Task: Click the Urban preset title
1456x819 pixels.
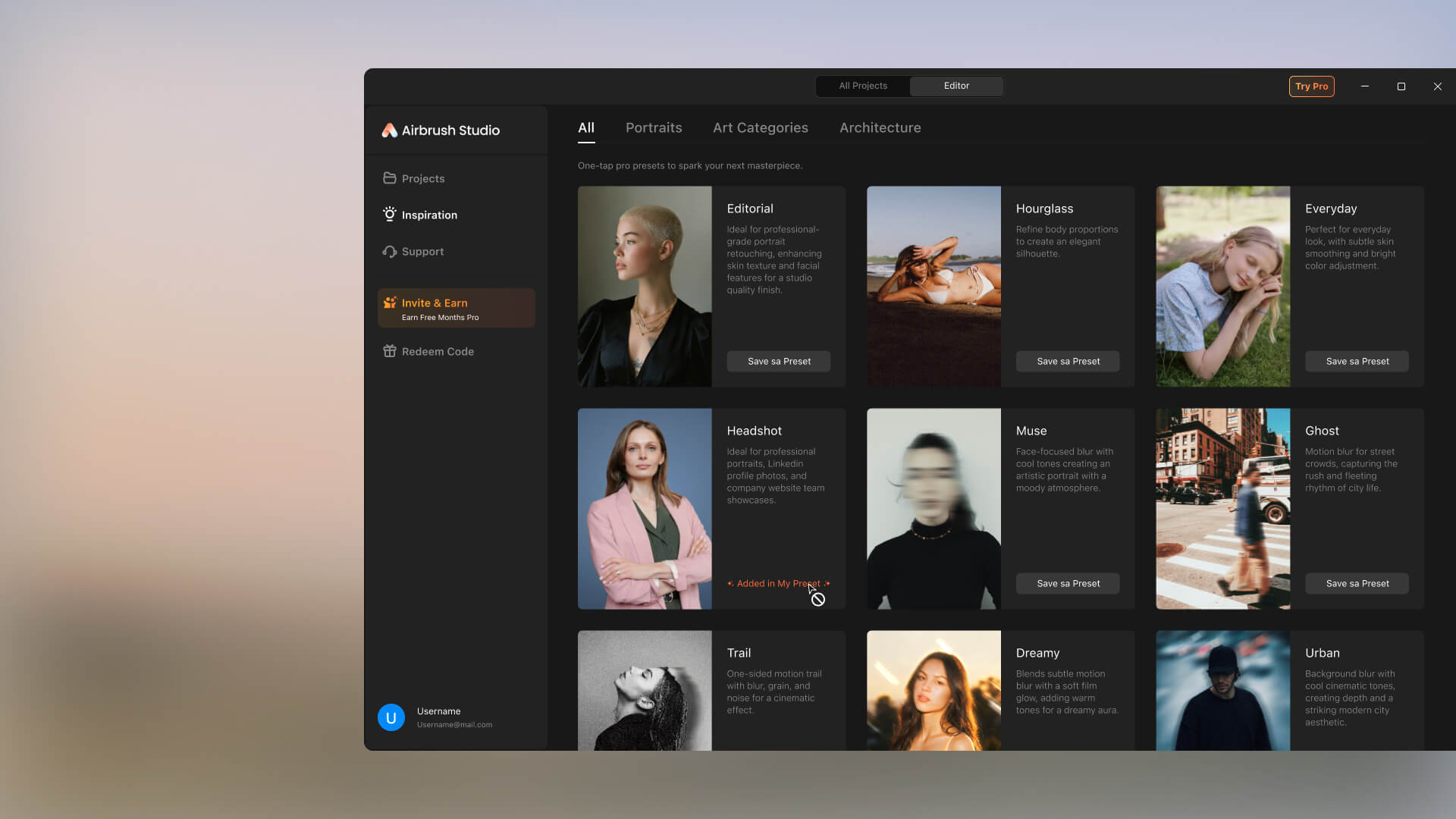Action: point(1322,653)
